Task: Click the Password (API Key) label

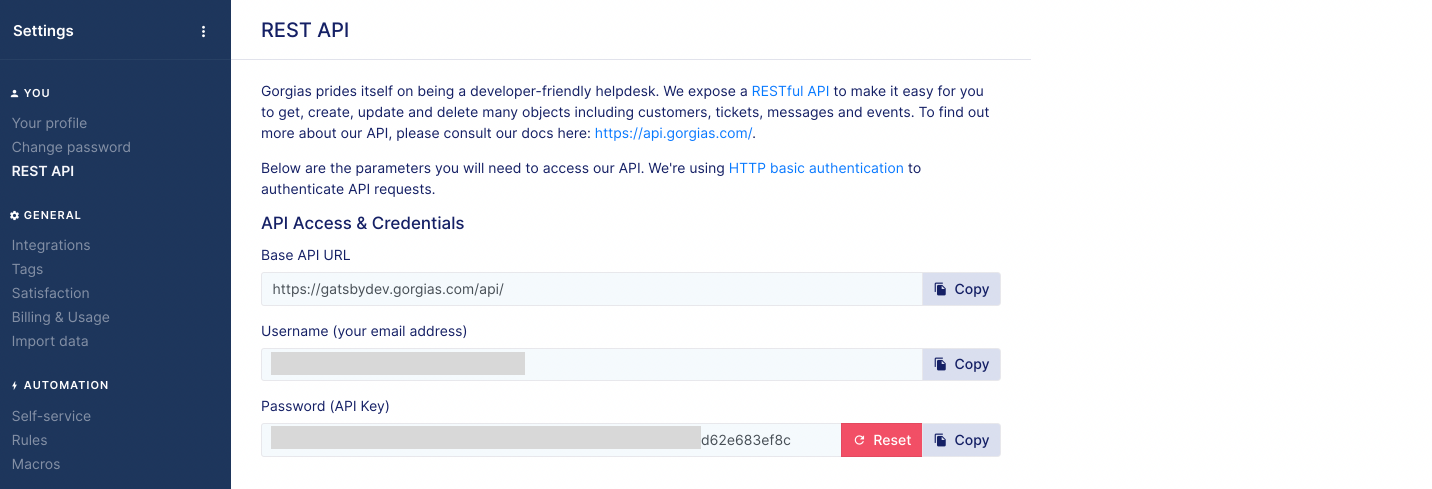Action: point(325,406)
